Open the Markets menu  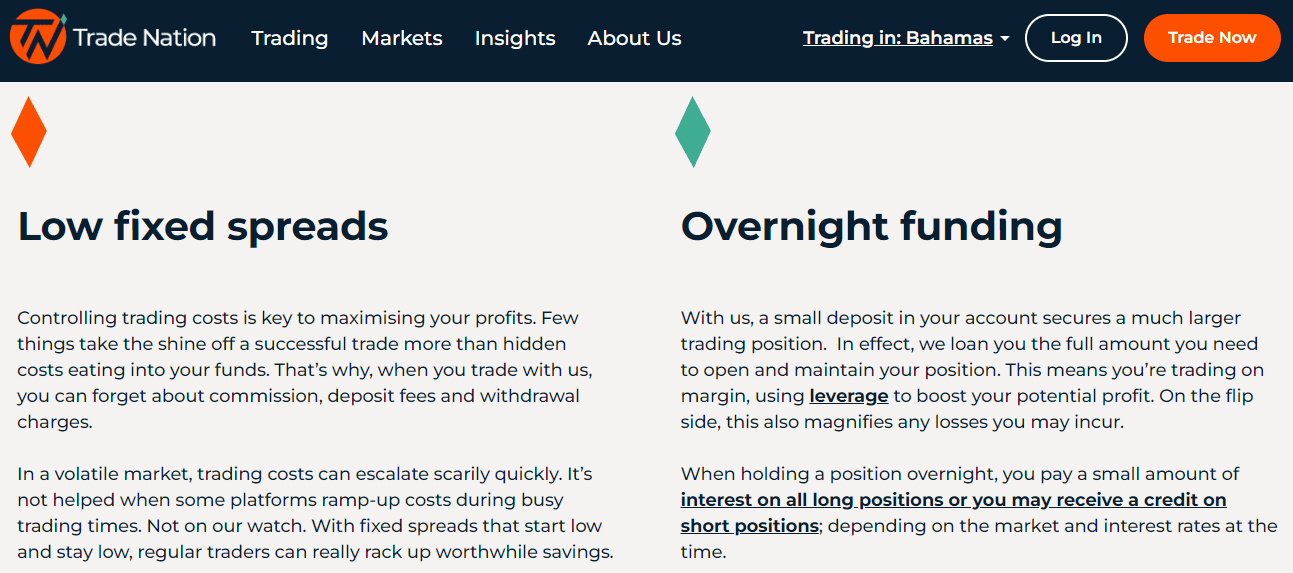[402, 38]
